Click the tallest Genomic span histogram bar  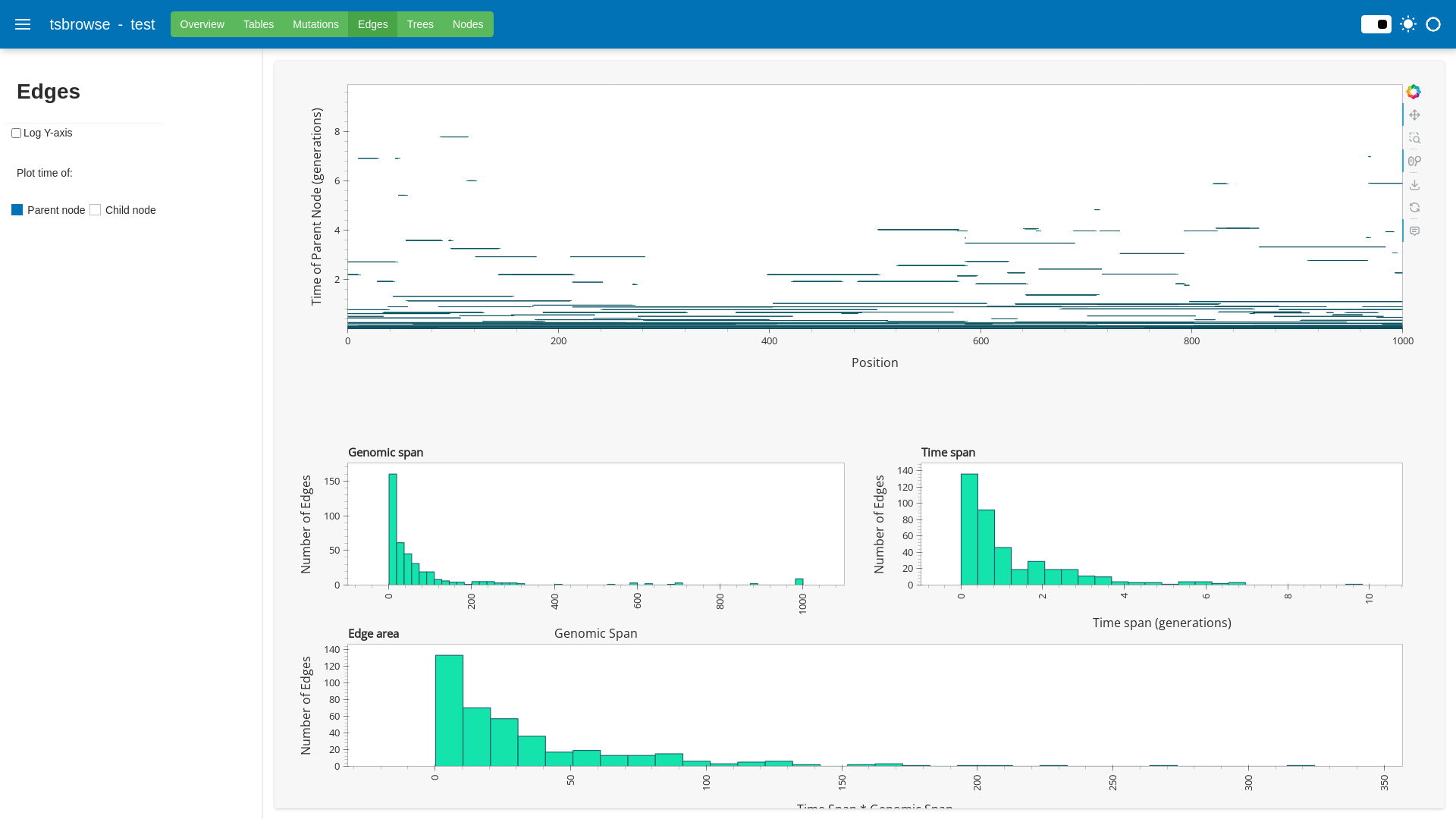pos(393,531)
